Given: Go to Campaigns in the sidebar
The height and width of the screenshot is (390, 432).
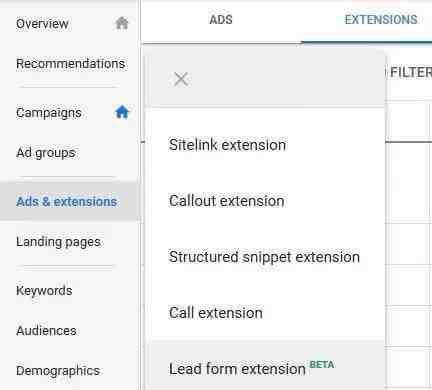Looking at the screenshot, I should tap(49, 113).
